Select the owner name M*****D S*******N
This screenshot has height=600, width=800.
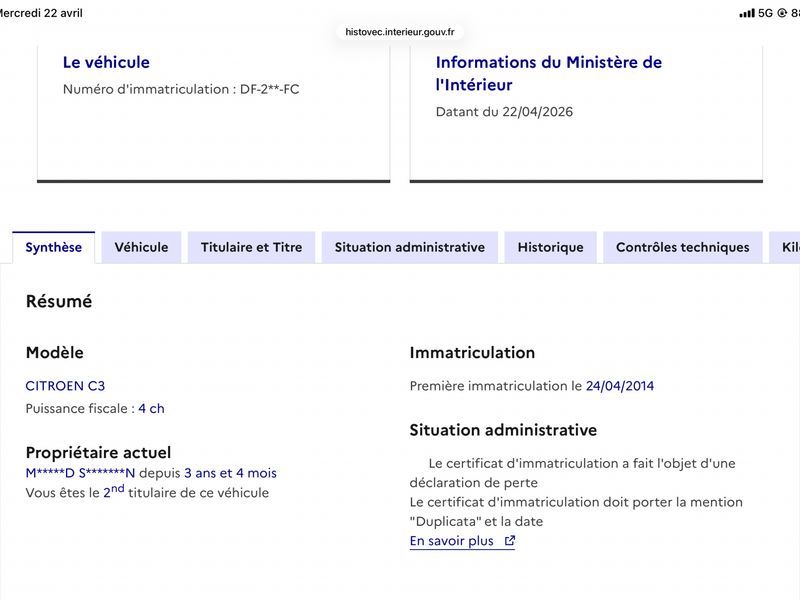click(x=80, y=473)
